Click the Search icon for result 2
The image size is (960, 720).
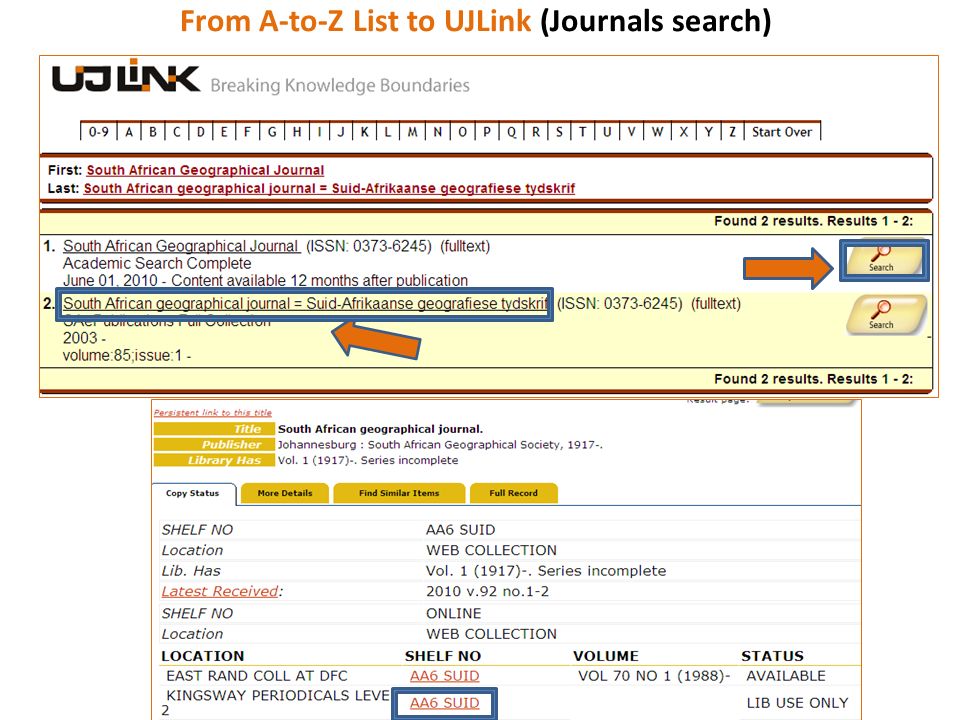pos(886,315)
